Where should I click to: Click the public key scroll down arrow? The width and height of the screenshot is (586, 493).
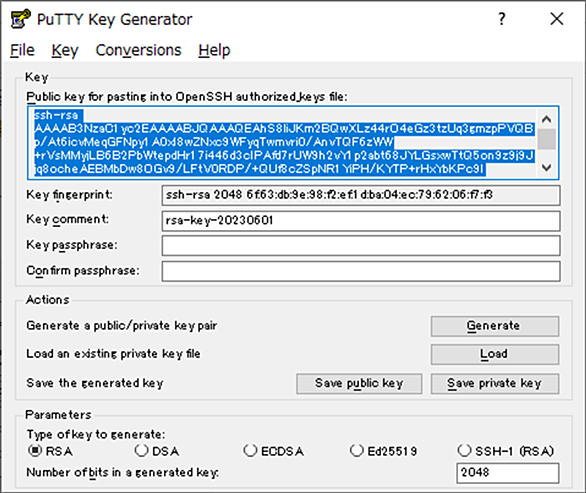(x=546, y=167)
